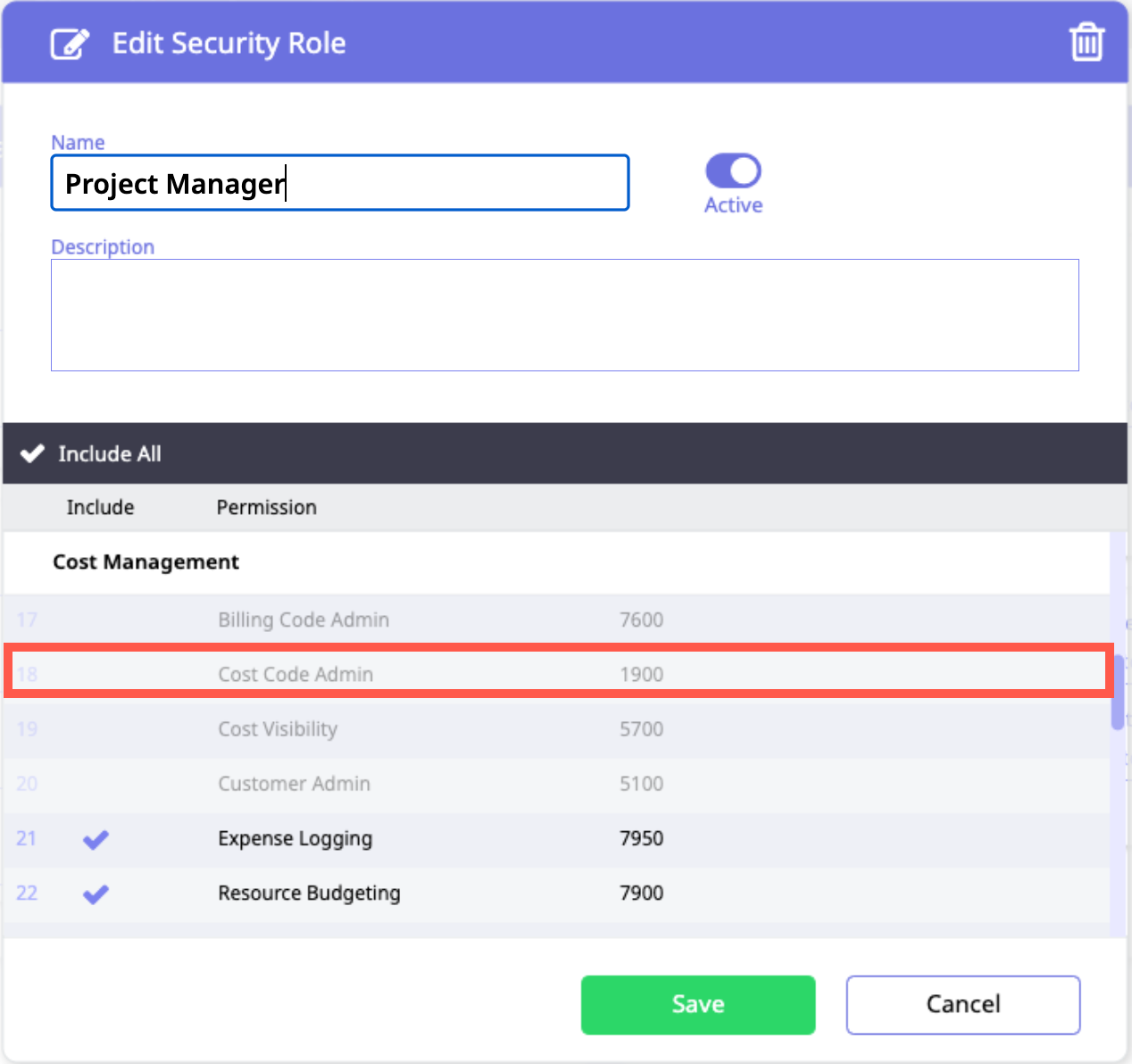Uncheck the Resource Budgeting checkmark
Viewport: 1132px width, 1064px height.
[96, 894]
